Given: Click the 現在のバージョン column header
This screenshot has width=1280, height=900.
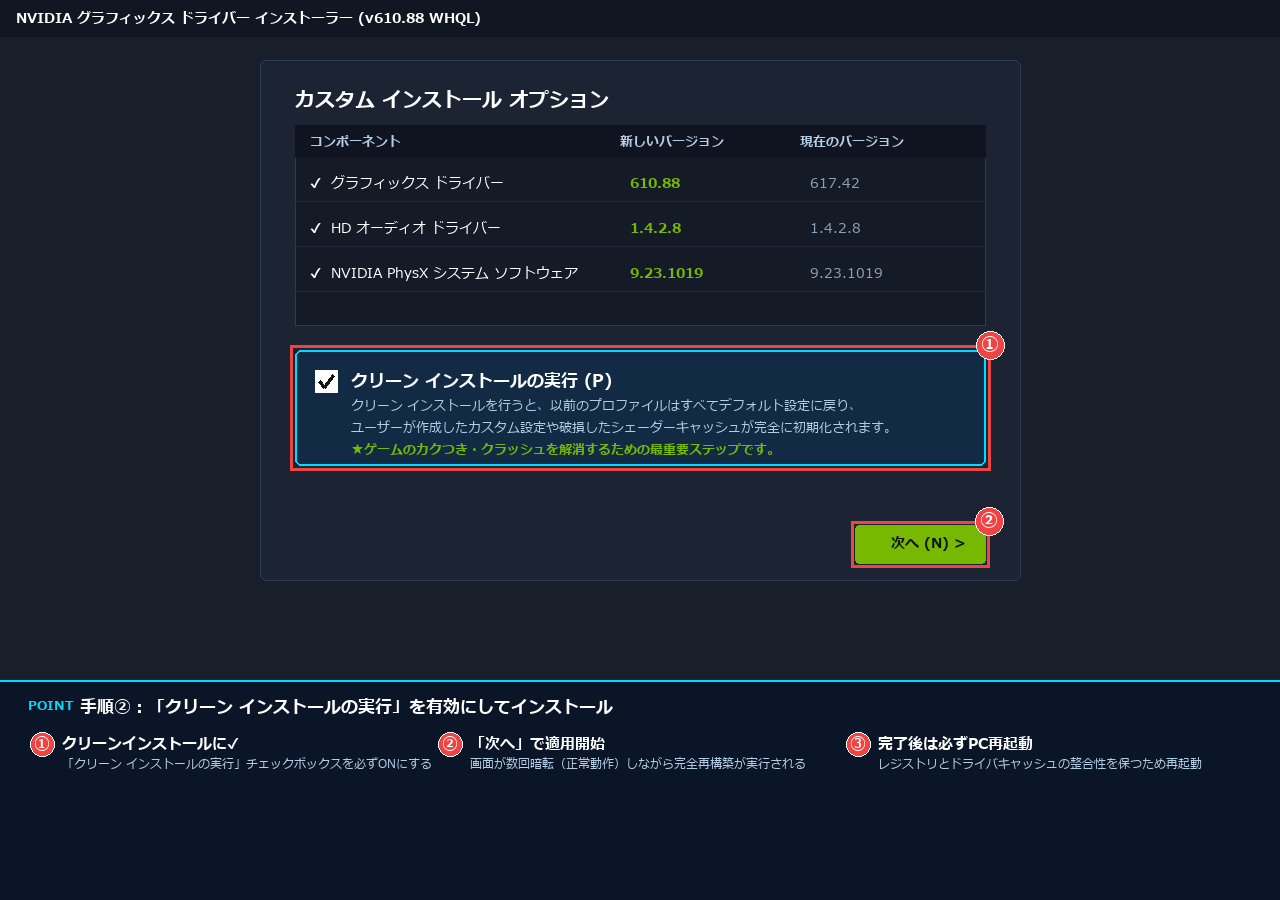Looking at the screenshot, I should pos(852,141).
